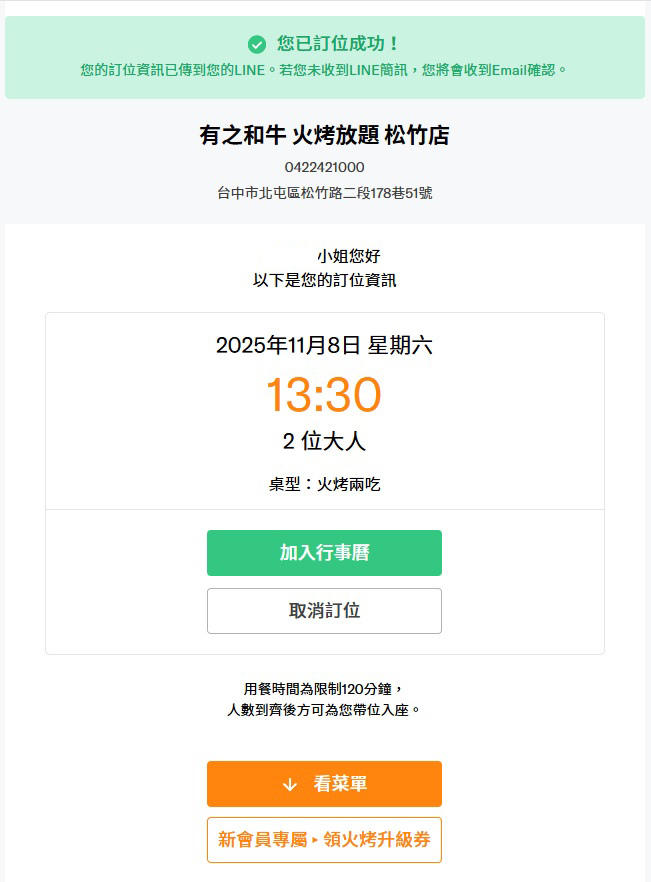Click the 您已訂位成功 success banner
Image resolution: width=651 pixels, height=882 pixels.
pos(325,43)
